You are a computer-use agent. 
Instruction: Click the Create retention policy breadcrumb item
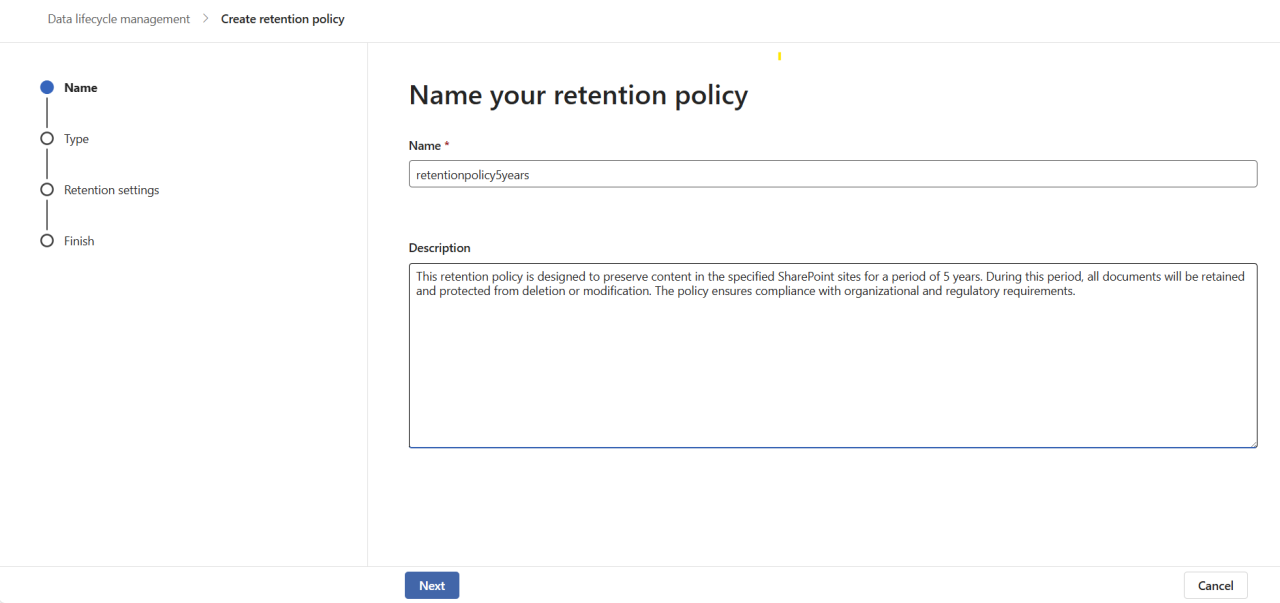[283, 18]
